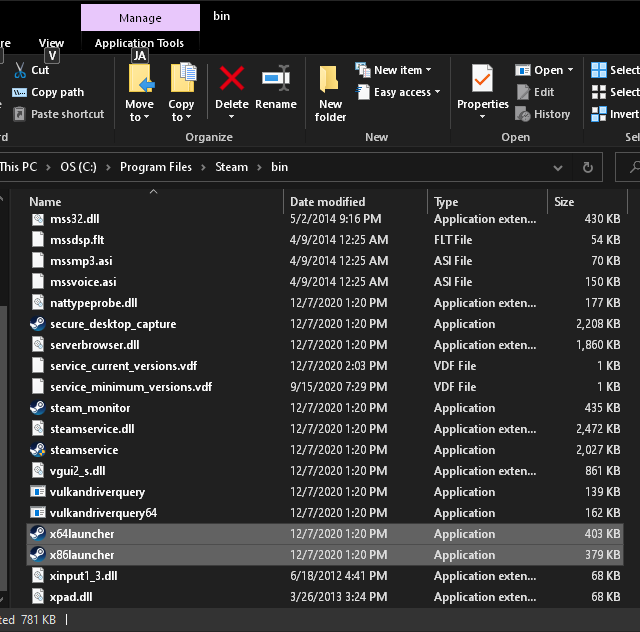The image size is (640, 632).
Task: Navigate to Program Files in the breadcrumb
Action: (x=156, y=167)
